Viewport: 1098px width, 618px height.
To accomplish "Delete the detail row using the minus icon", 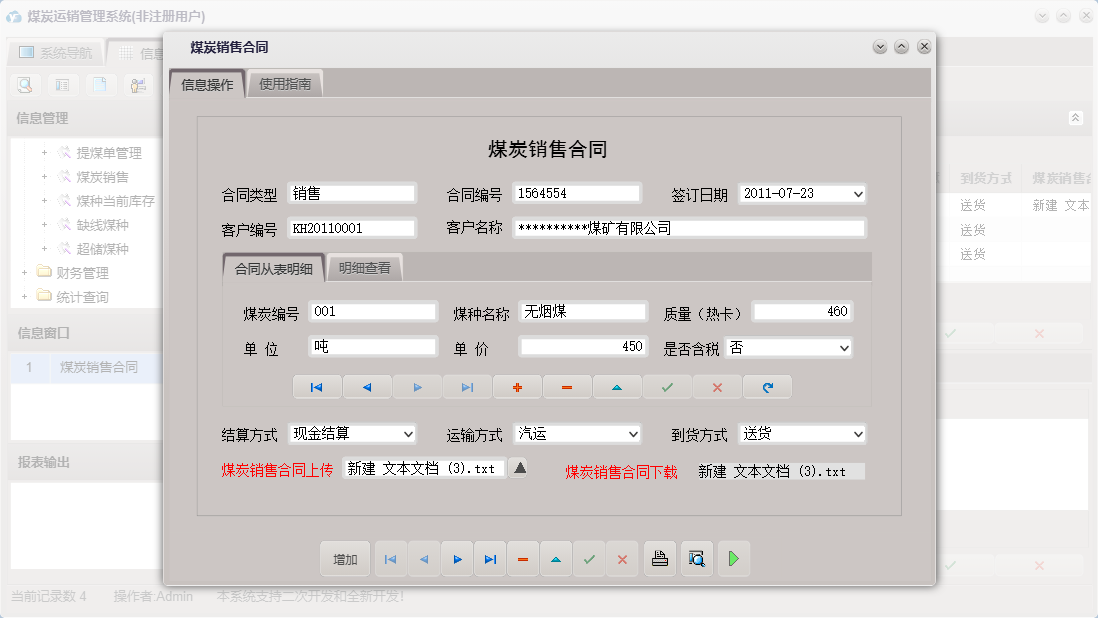I will (567, 386).
